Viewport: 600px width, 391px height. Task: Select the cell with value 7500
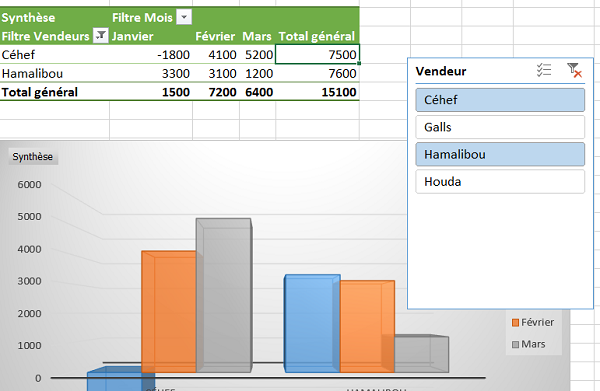click(x=317, y=55)
